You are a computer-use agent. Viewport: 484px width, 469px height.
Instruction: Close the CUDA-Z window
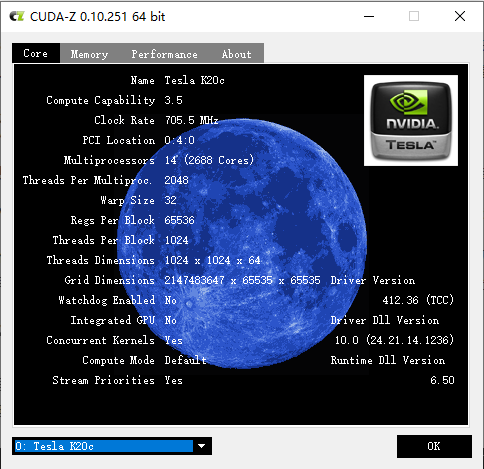(460, 16)
